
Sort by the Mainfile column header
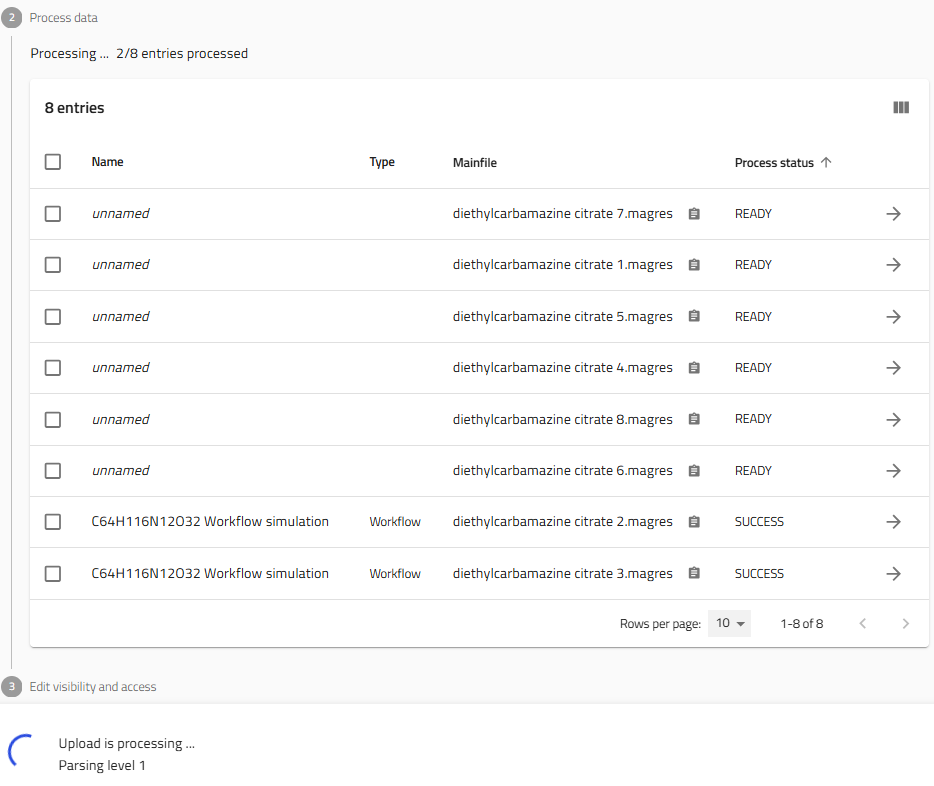point(475,163)
